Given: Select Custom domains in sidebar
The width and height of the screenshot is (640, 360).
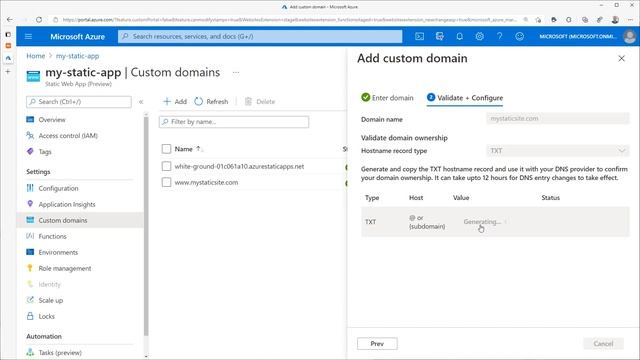Looking at the screenshot, I should (63, 220).
